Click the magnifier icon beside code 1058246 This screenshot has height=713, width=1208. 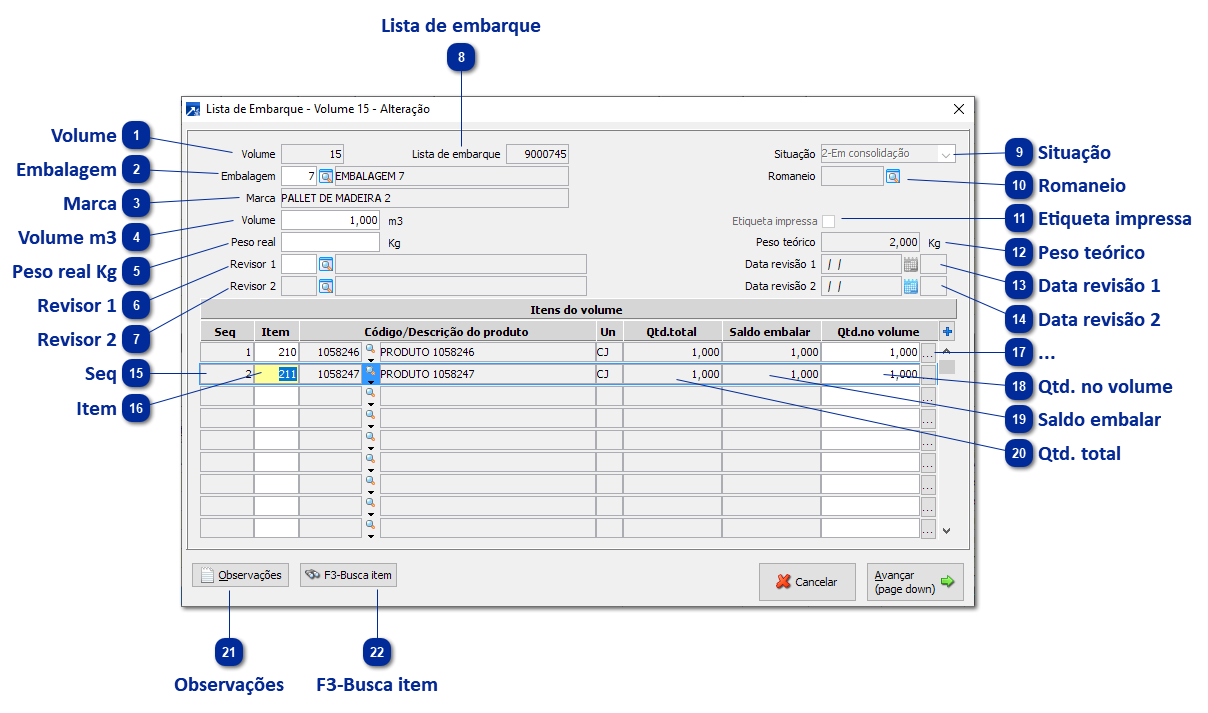point(370,349)
